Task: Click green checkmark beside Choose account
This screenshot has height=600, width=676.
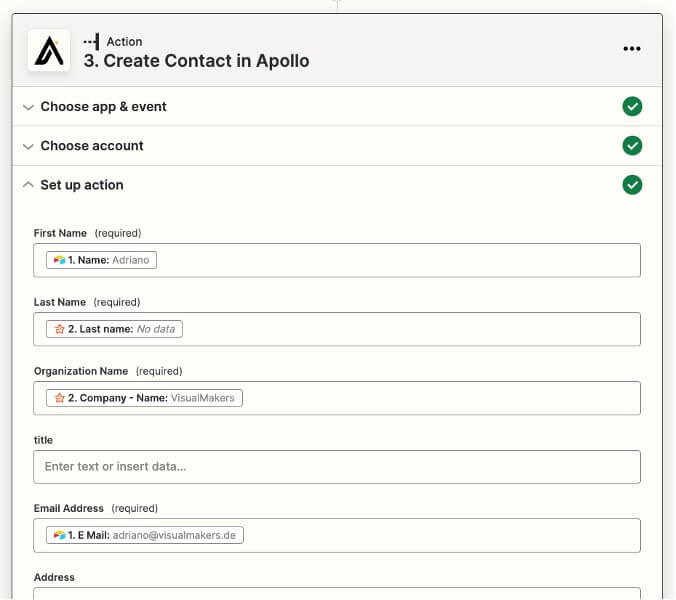Action: click(x=632, y=146)
